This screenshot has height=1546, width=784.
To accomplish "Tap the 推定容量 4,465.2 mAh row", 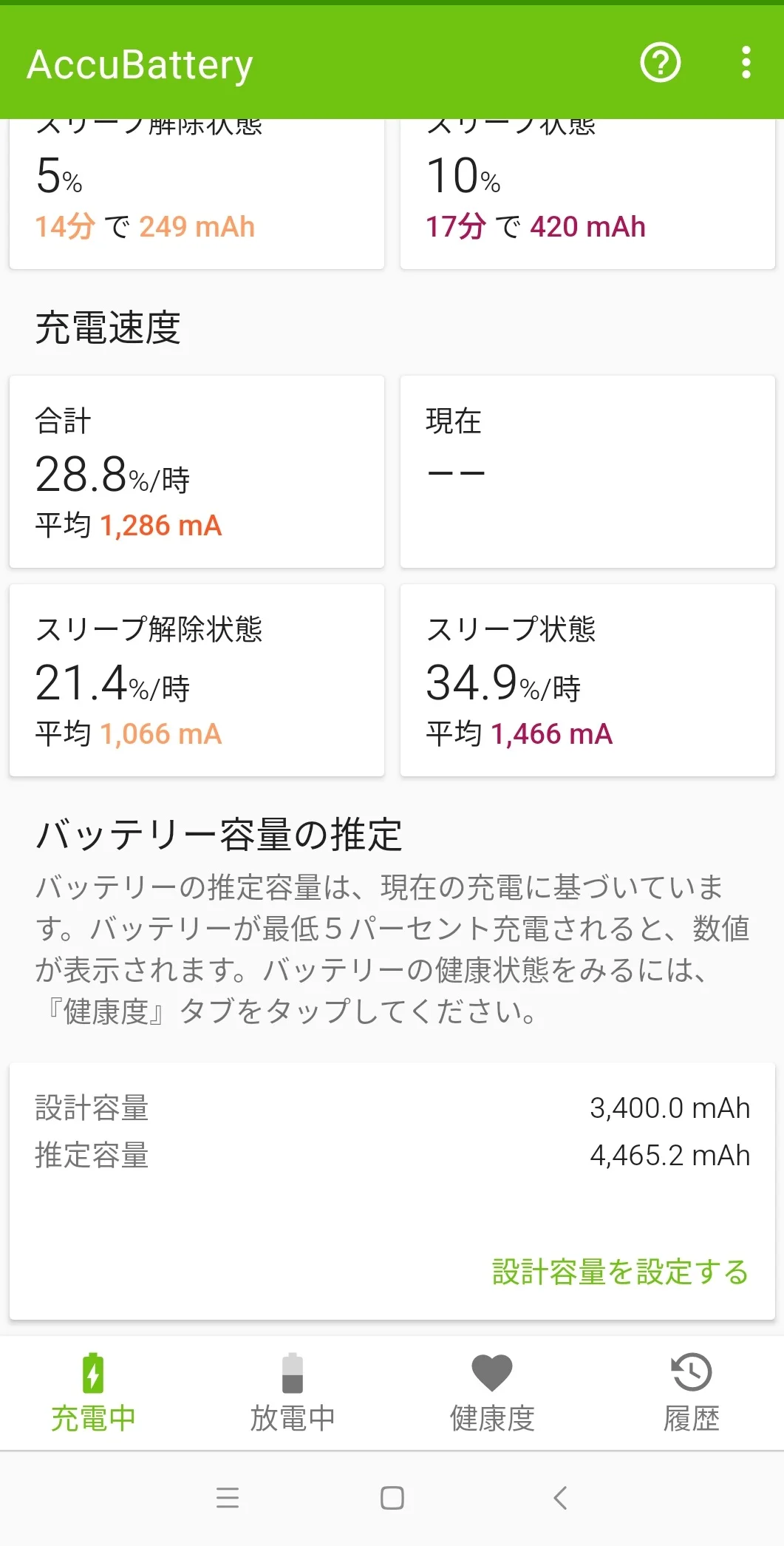I will point(392,1155).
